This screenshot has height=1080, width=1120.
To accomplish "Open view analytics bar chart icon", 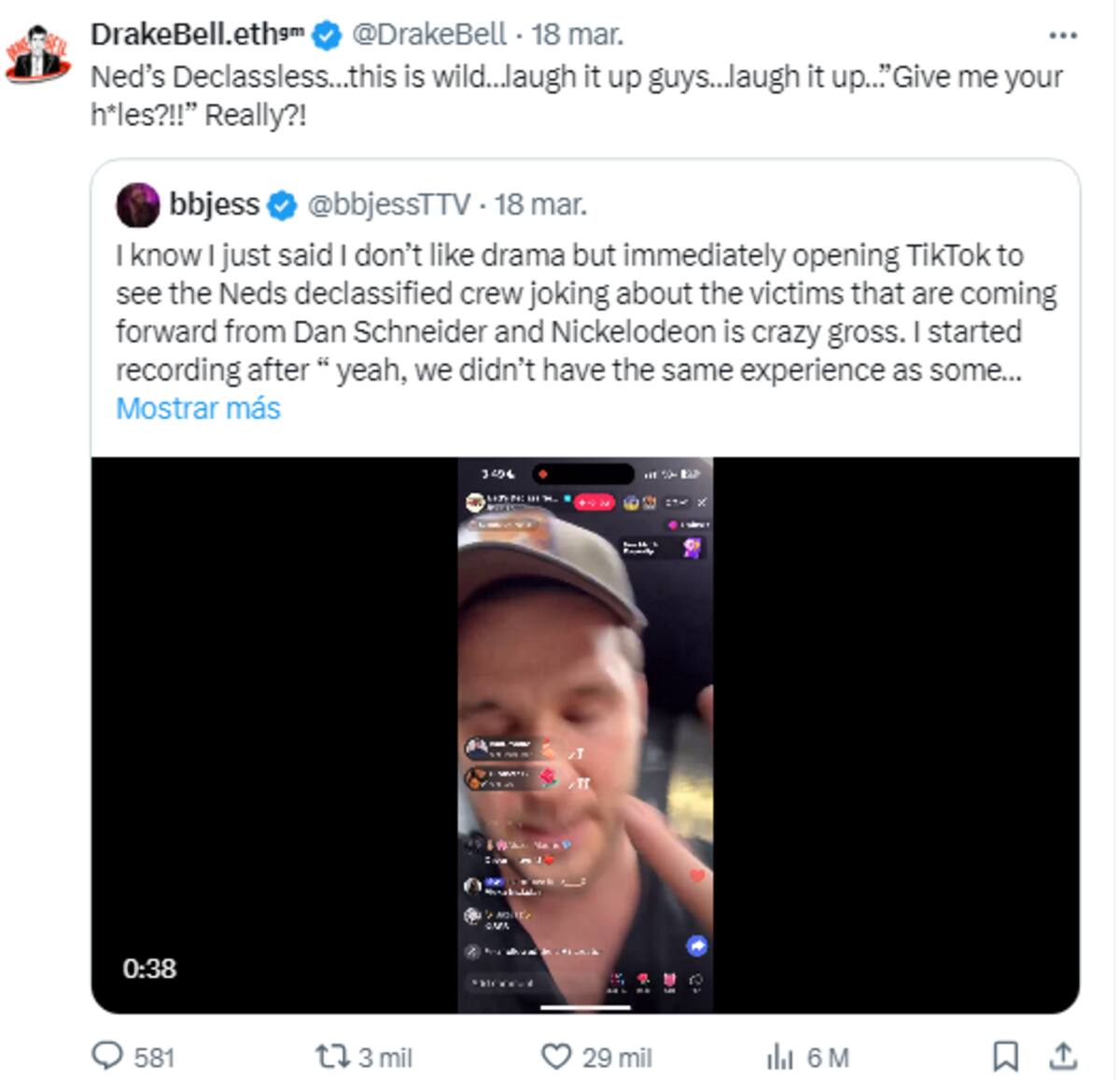I will tap(778, 1056).
